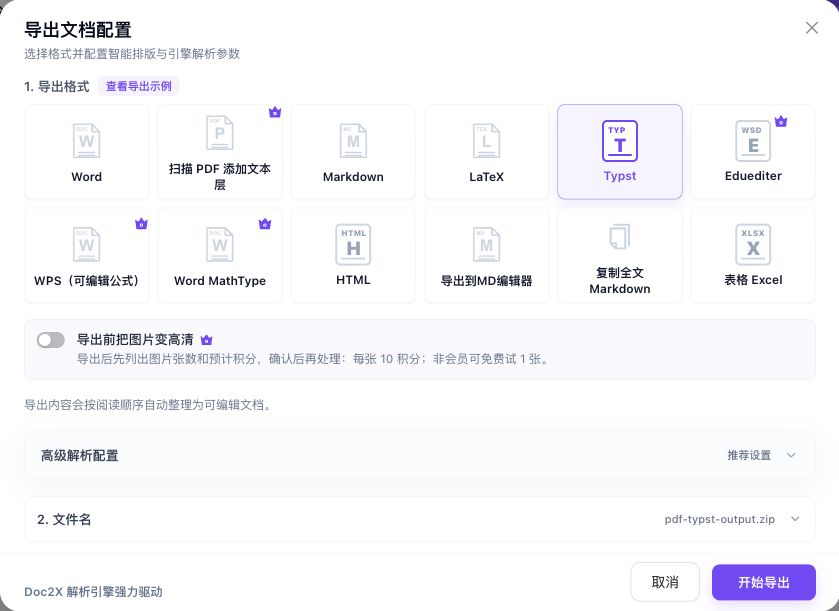Select the LaTeX file icon
This screenshot has height=611, width=839.
click(486, 141)
